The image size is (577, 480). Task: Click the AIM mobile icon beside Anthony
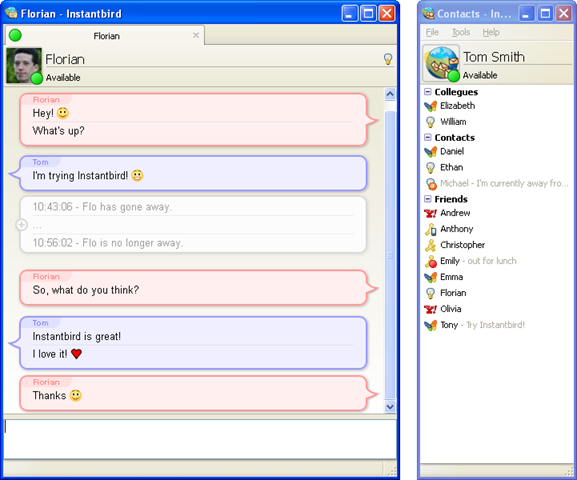click(430, 229)
